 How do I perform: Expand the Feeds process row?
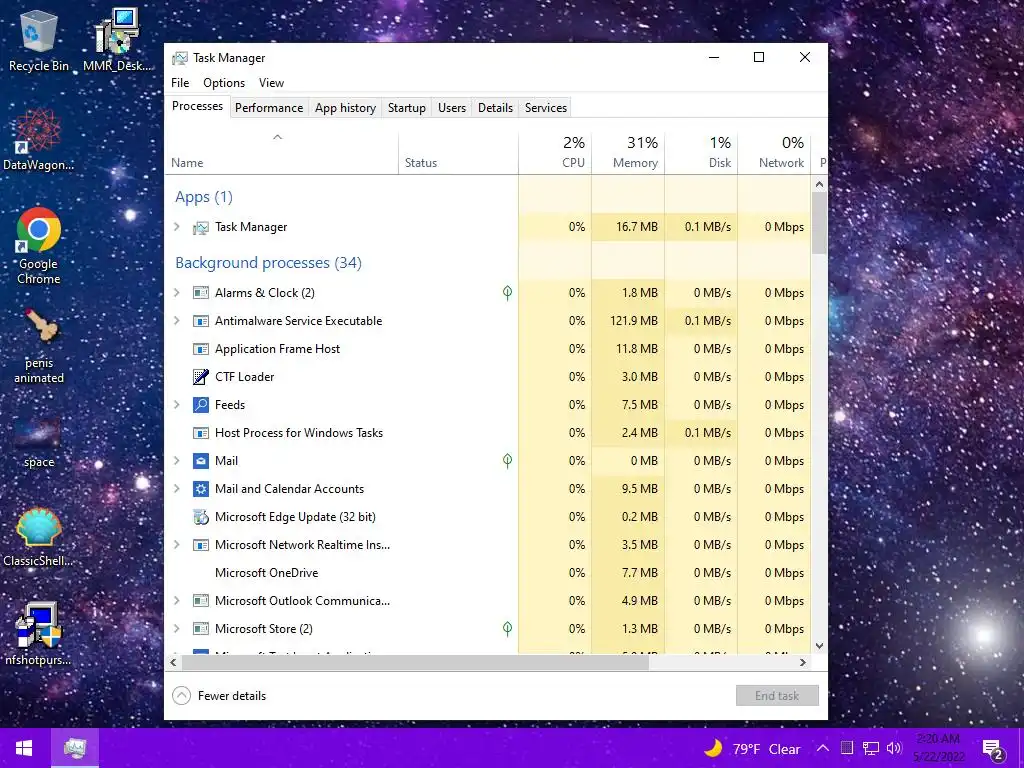tap(176, 405)
